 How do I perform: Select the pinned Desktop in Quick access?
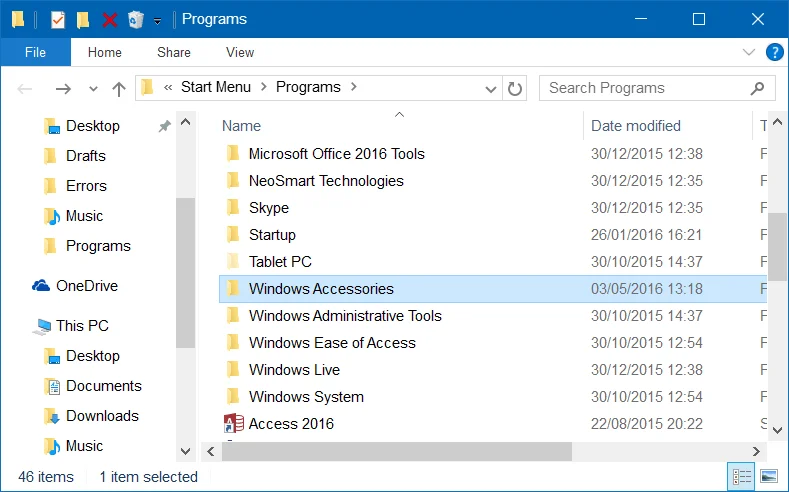93,126
